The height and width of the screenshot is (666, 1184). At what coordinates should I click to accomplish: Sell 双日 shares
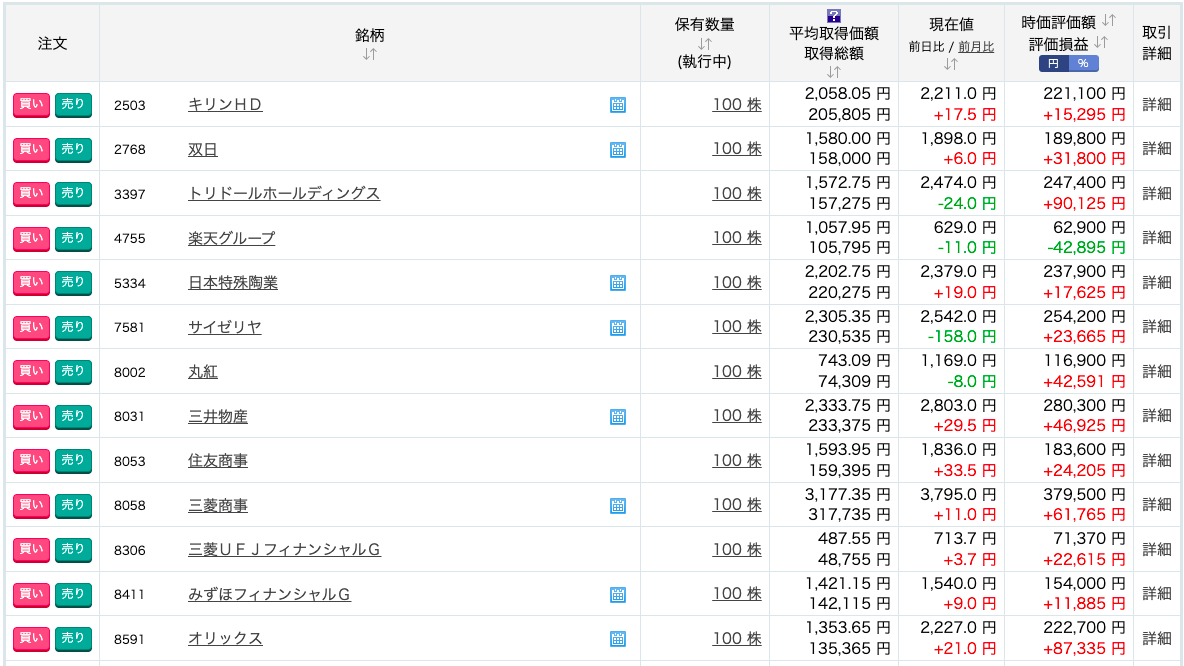click(x=72, y=150)
